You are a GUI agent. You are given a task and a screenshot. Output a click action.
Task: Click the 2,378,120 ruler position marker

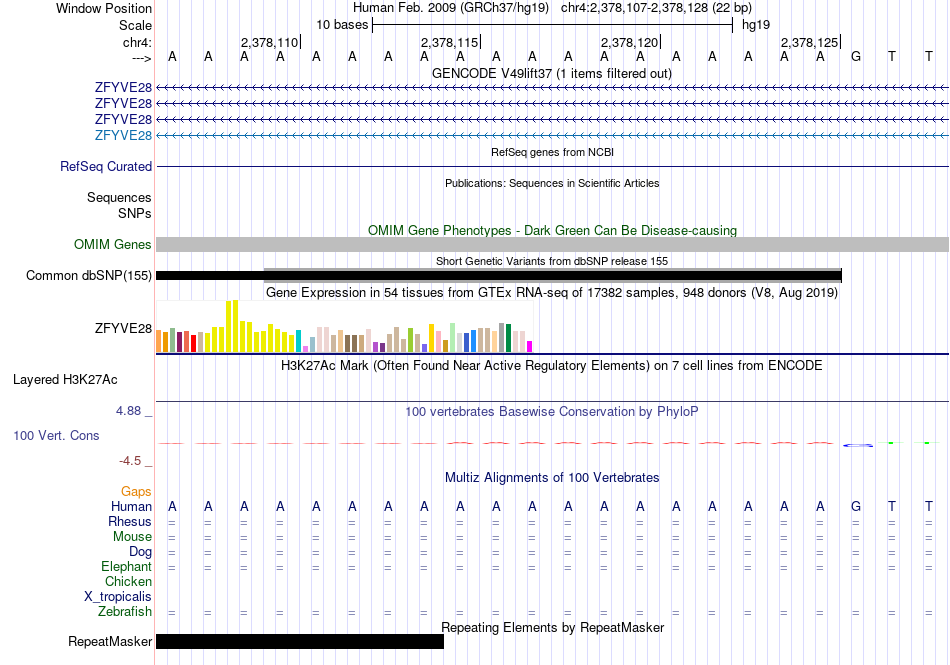click(x=630, y=42)
